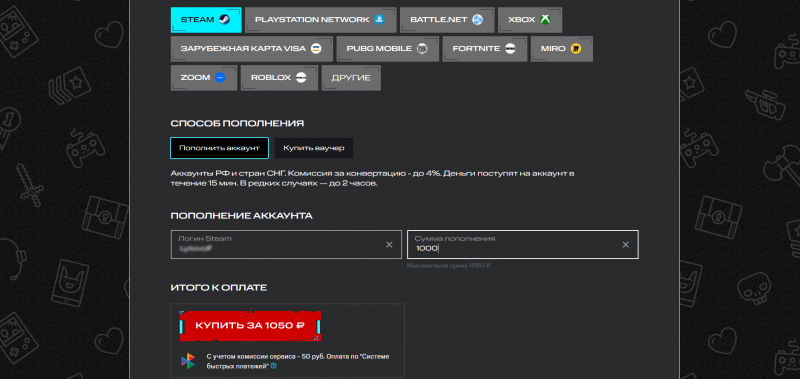This screenshot has width=800, height=379.
Task: Open the payment info help icon
Action: (x=274, y=366)
